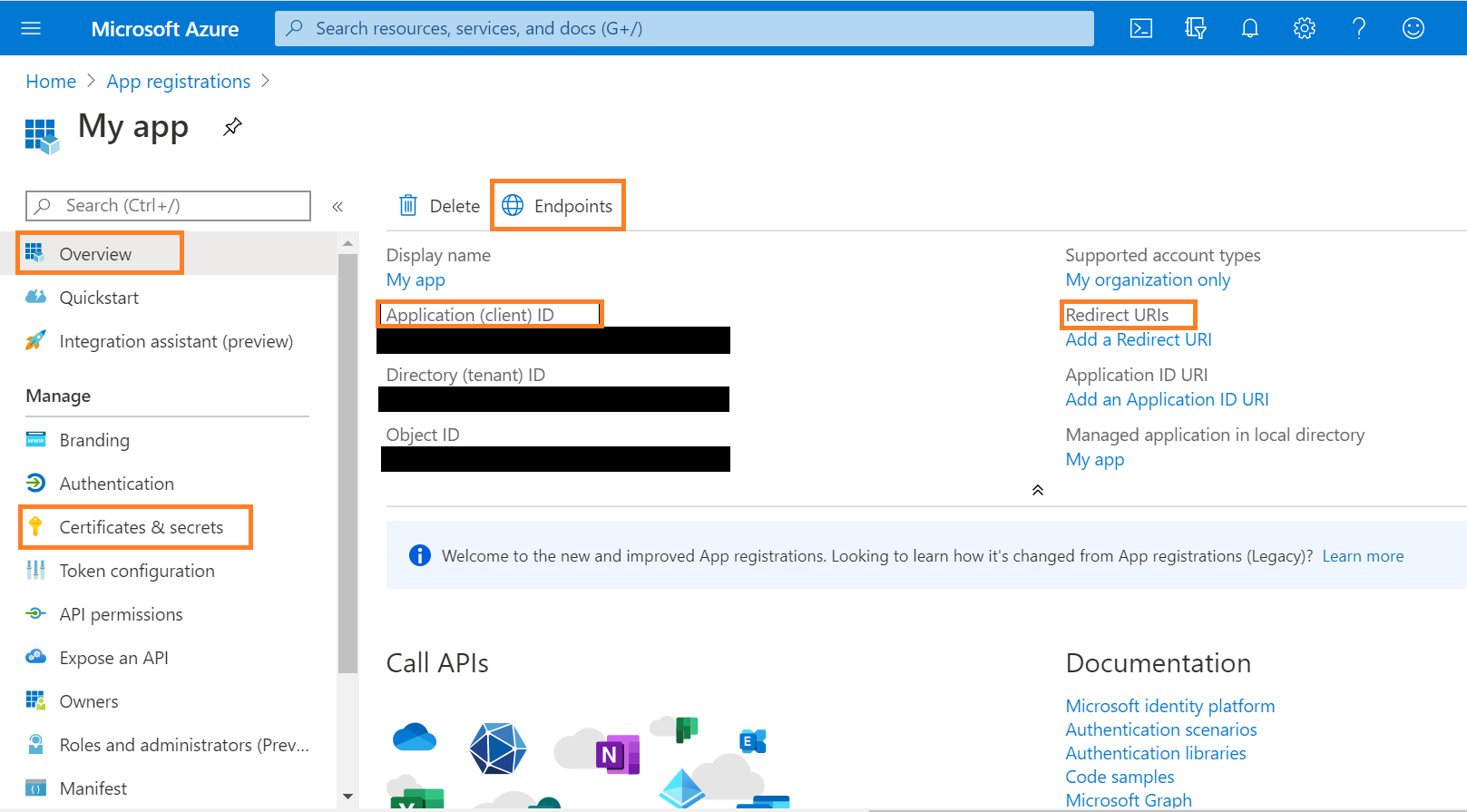The image size is (1467, 812).
Task: Focus the top resource search box
Action: click(684, 29)
